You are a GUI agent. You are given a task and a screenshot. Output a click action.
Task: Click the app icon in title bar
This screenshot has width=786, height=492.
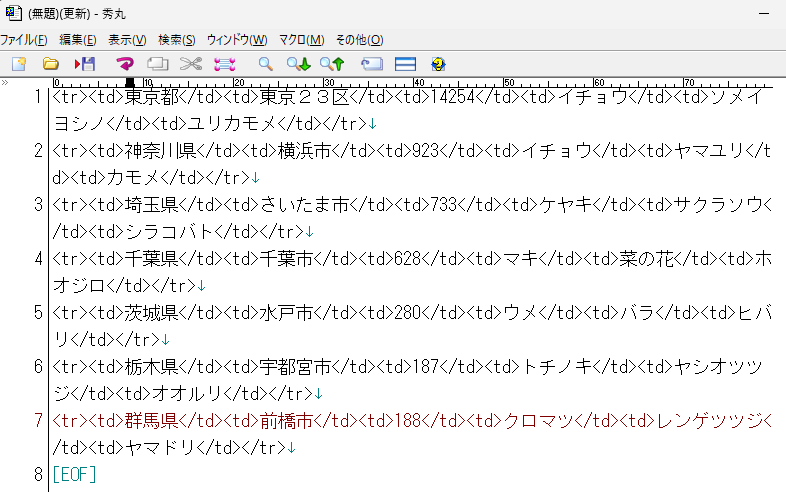[14, 13]
